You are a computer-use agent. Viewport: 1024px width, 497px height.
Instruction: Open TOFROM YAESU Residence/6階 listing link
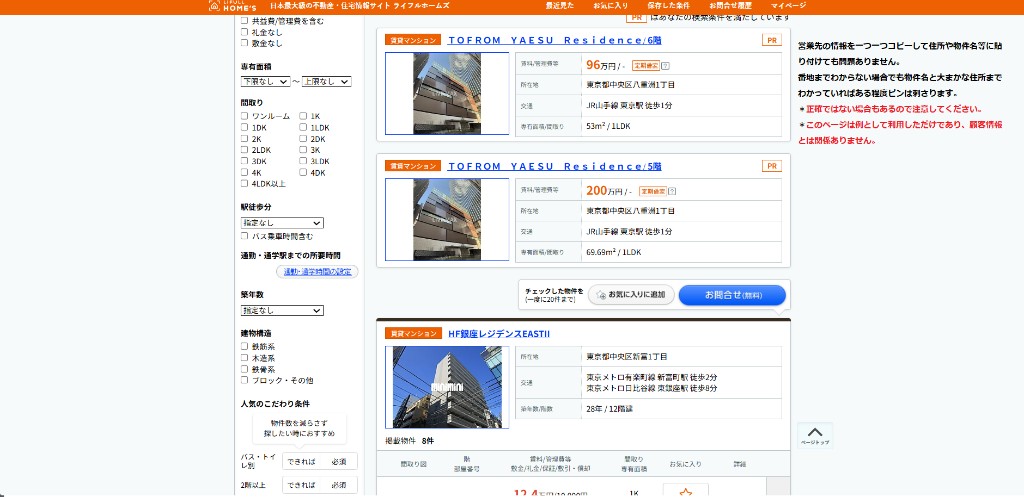pos(554,40)
